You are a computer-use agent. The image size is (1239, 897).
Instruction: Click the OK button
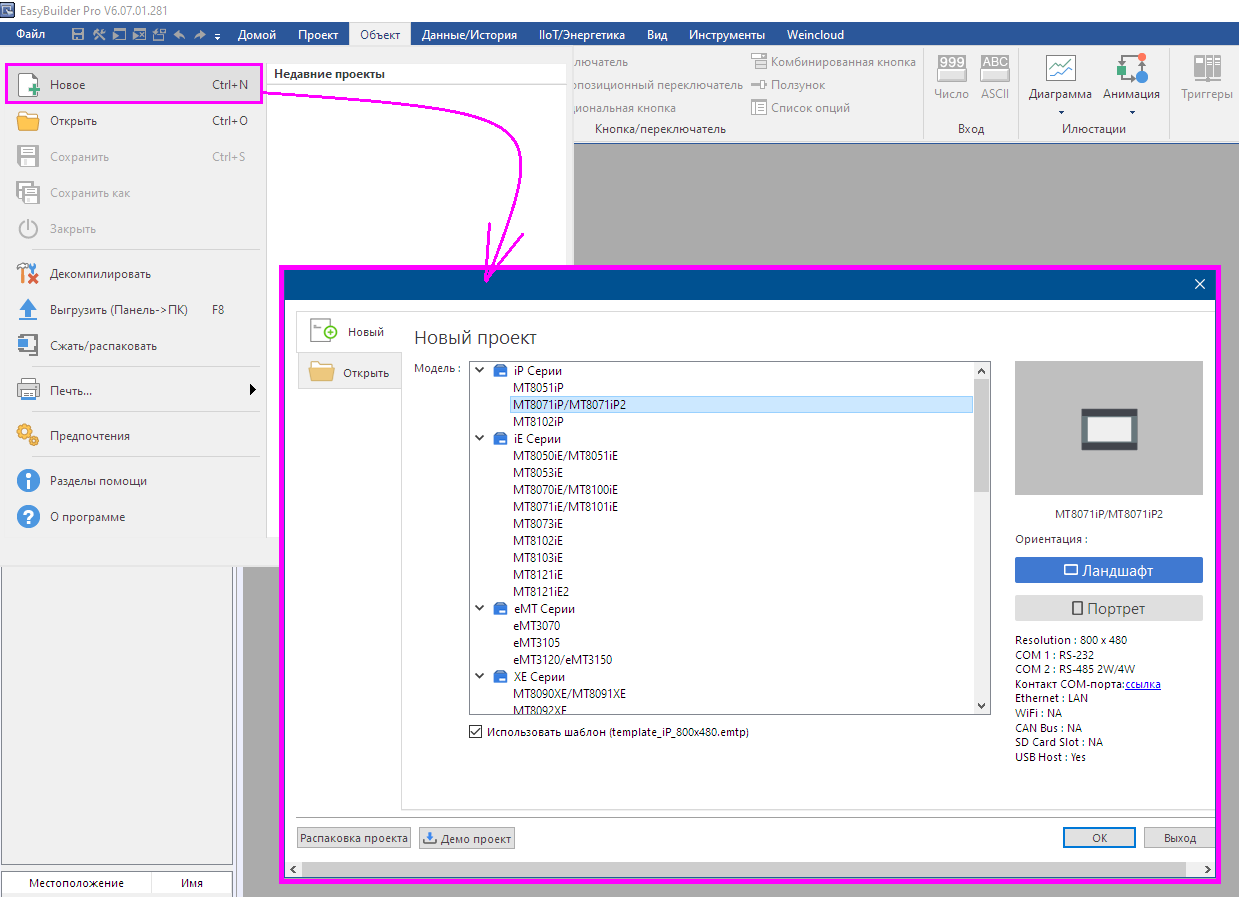(1099, 838)
